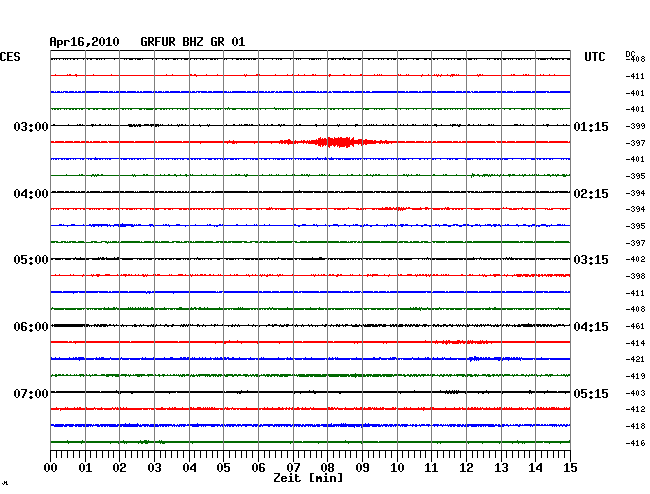Click the DC offset value -416
The image size is (650, 494).
pos(635,443)
